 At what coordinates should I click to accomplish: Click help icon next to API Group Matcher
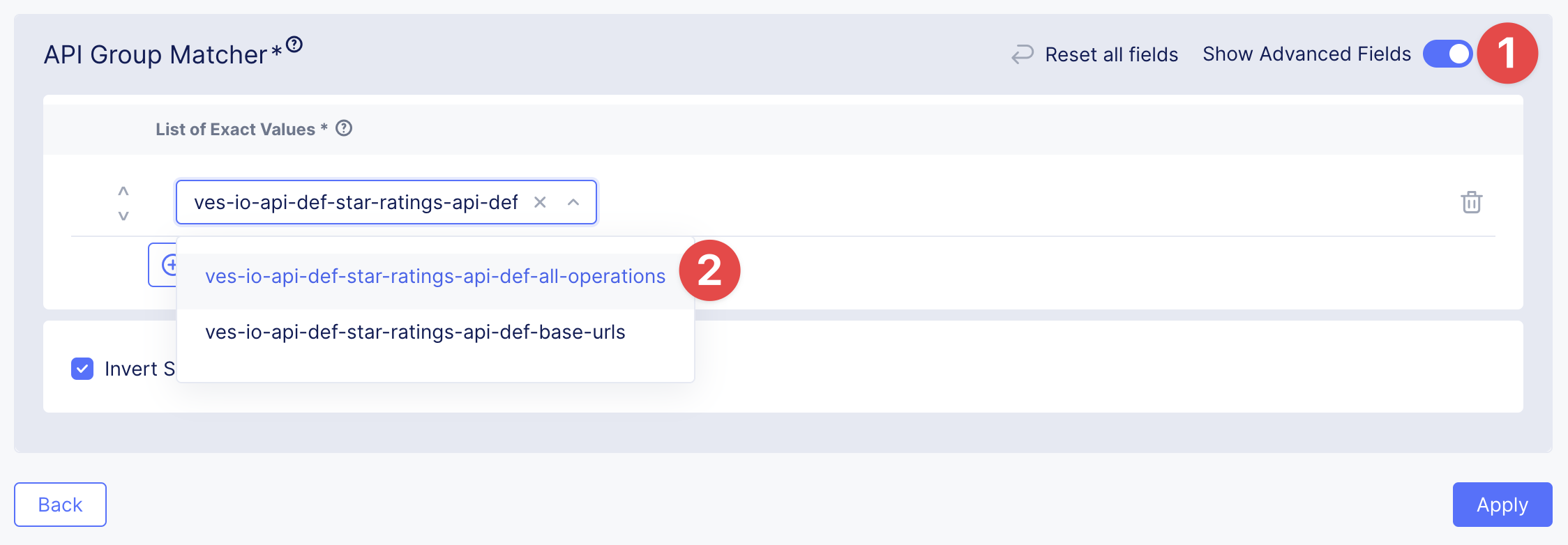(x=294, y=45)
